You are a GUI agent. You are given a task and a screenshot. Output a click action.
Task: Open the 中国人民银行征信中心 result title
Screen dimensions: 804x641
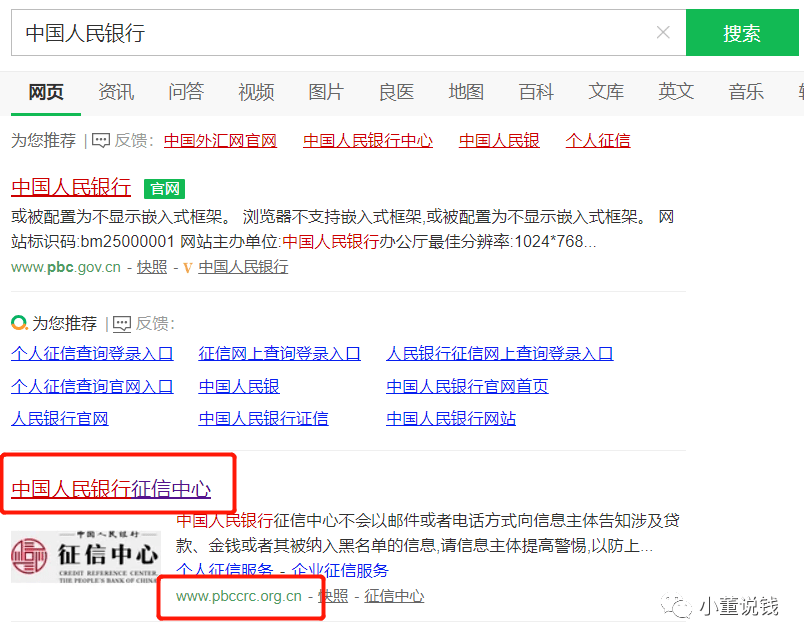111,489
